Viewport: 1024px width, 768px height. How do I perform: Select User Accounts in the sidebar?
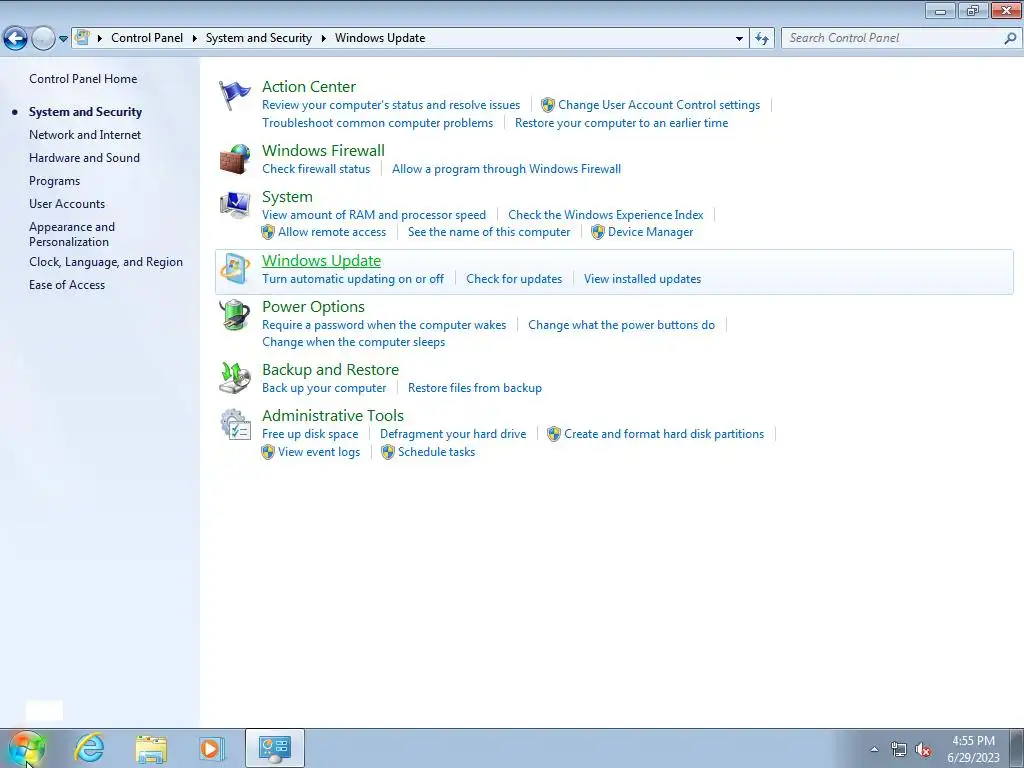click(67, 204)
